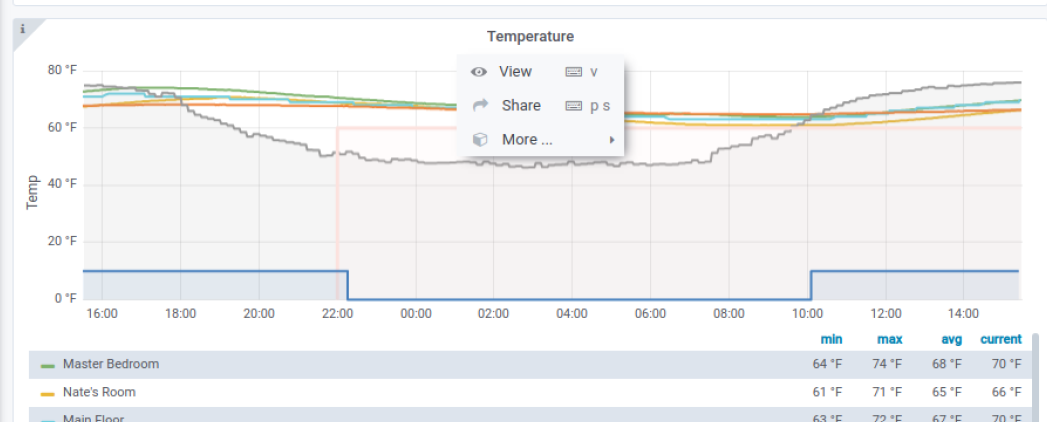Click the share arrow icon
This screenshot has width=1047, height=422.
[x=479, y=106]
